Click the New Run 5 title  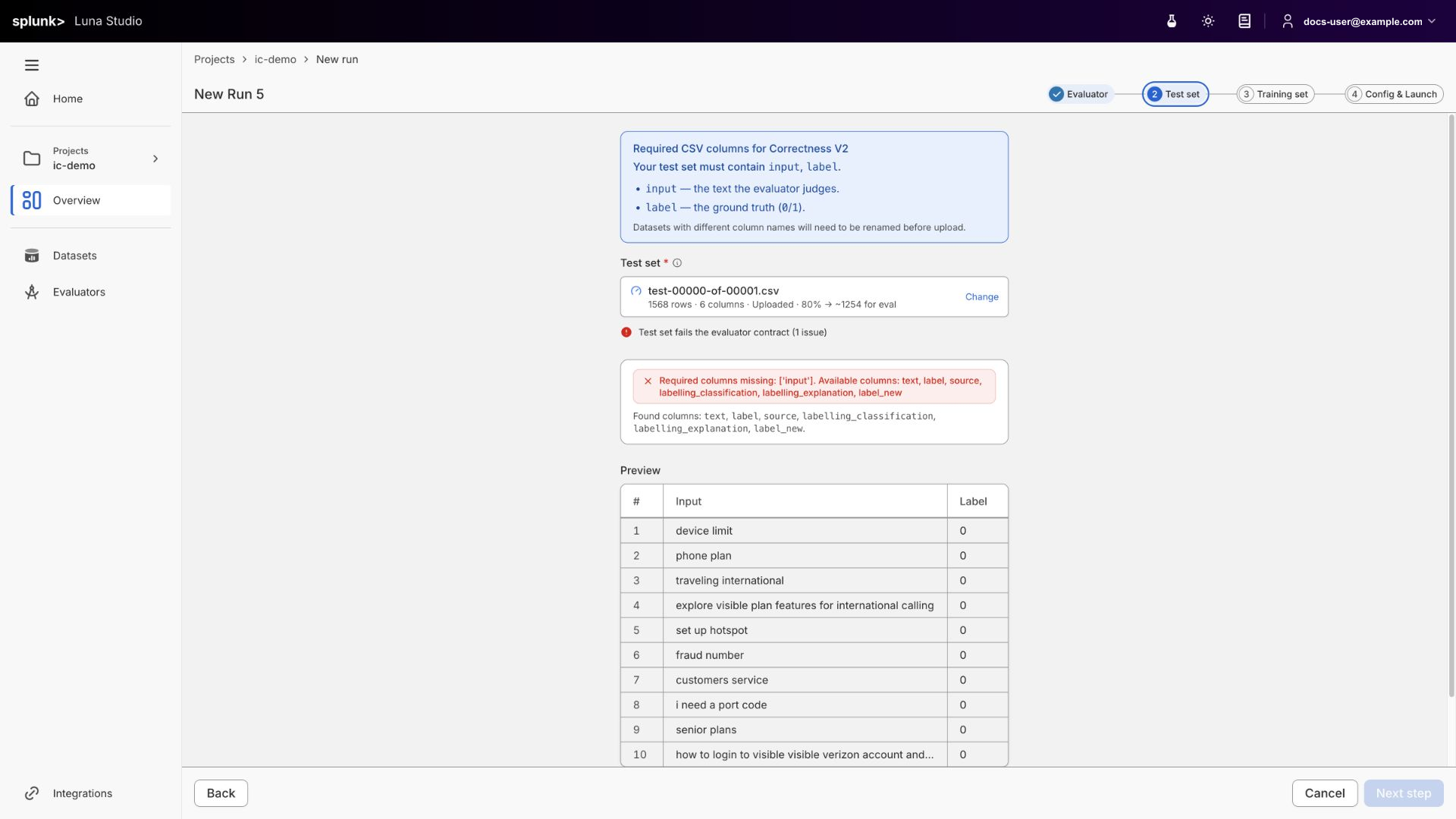point(229,94)
